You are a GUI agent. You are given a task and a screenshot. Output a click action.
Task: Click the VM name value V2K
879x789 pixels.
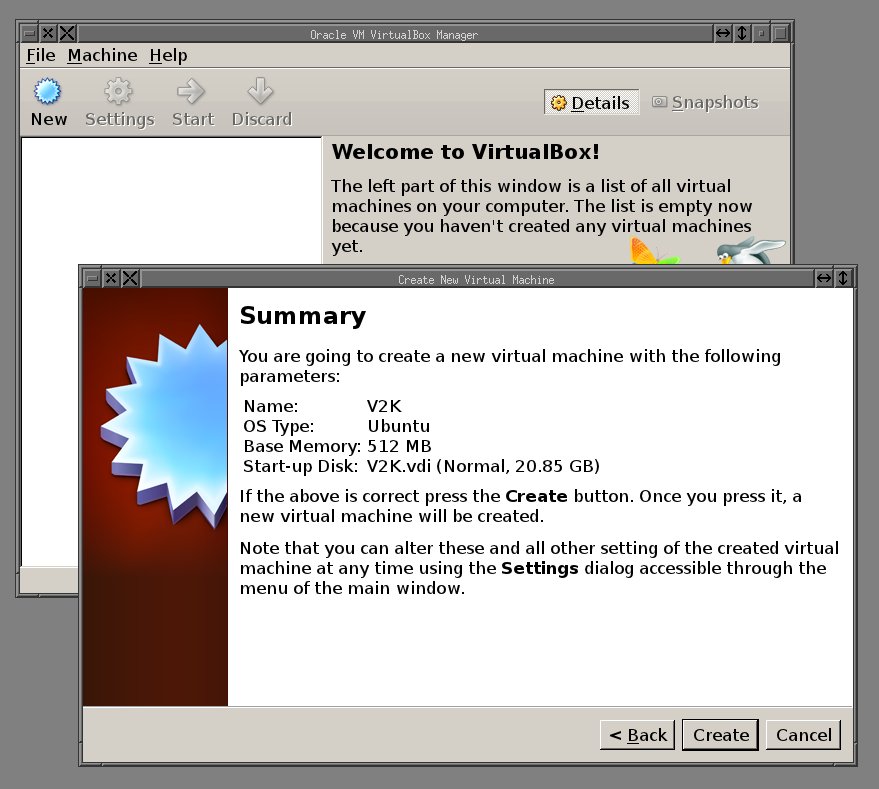384,406
